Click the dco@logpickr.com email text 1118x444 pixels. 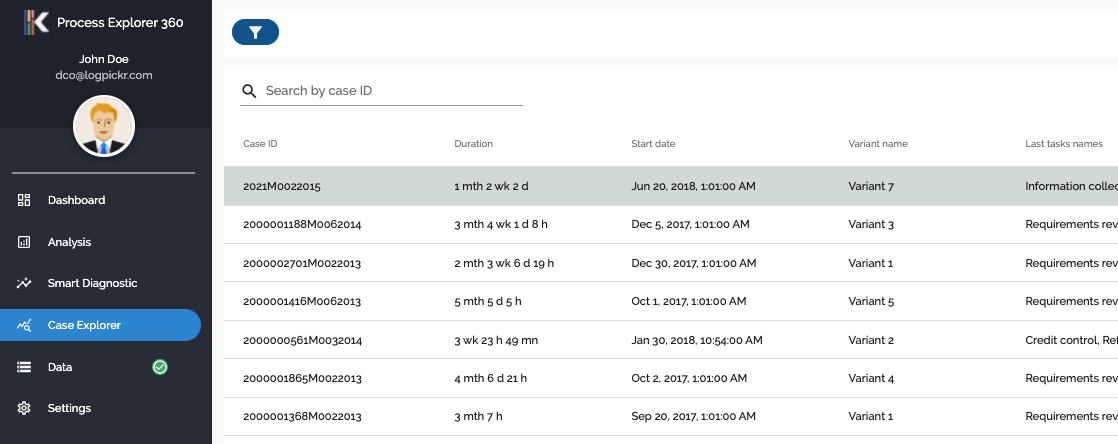click(x=104, y=75)
